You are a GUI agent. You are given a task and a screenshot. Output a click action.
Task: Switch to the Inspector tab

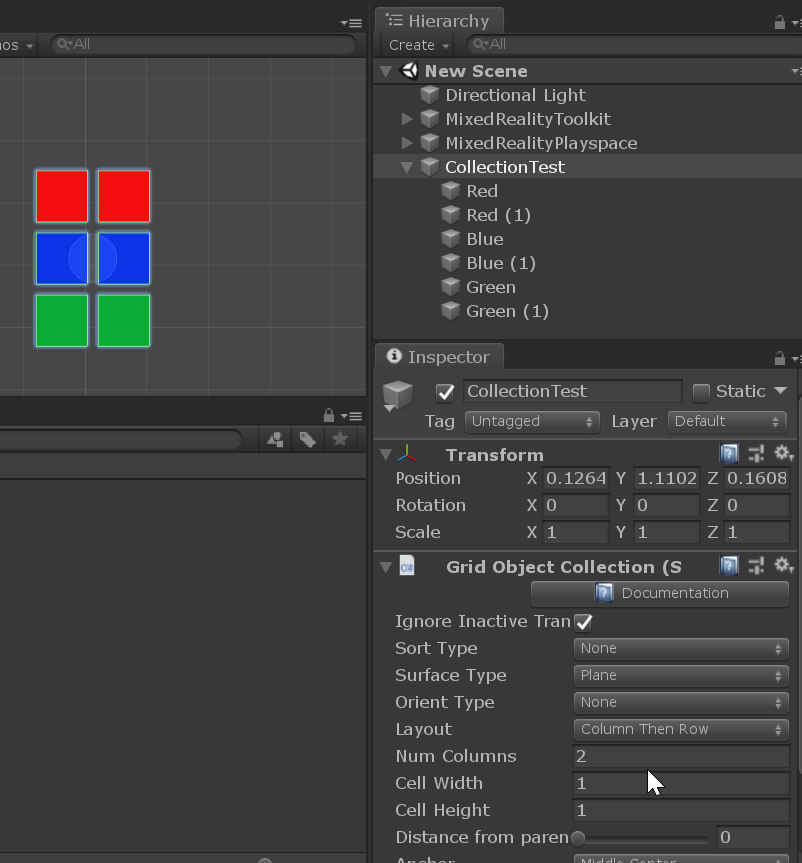pos(439,356)
